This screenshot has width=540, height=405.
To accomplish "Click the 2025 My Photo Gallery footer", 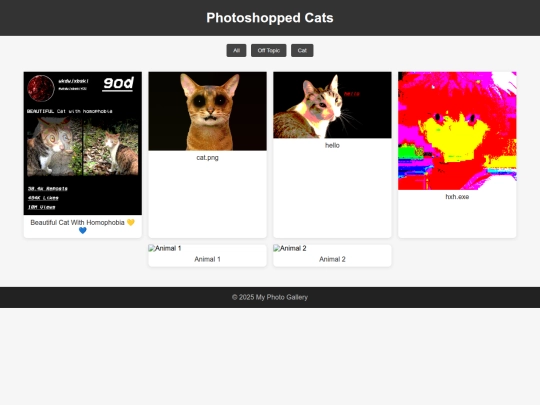I will tap(270, 297).
